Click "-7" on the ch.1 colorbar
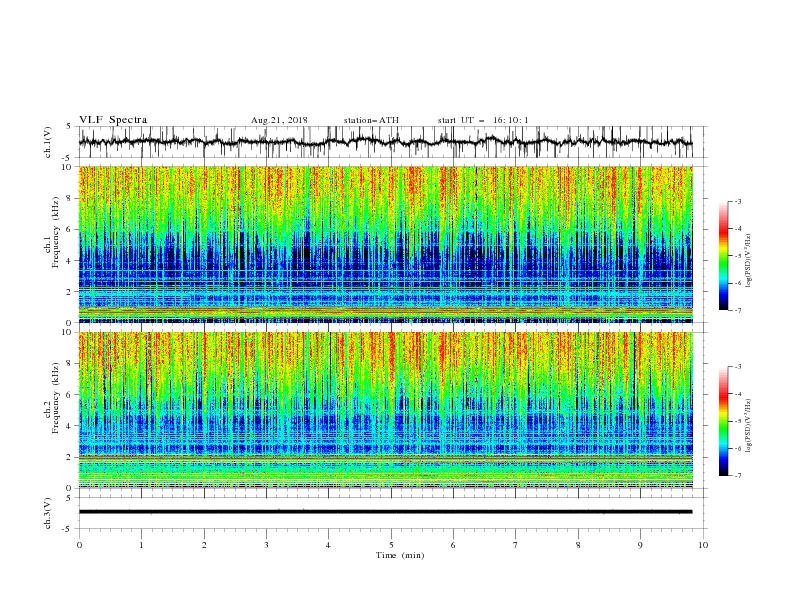 coord(738,311)
